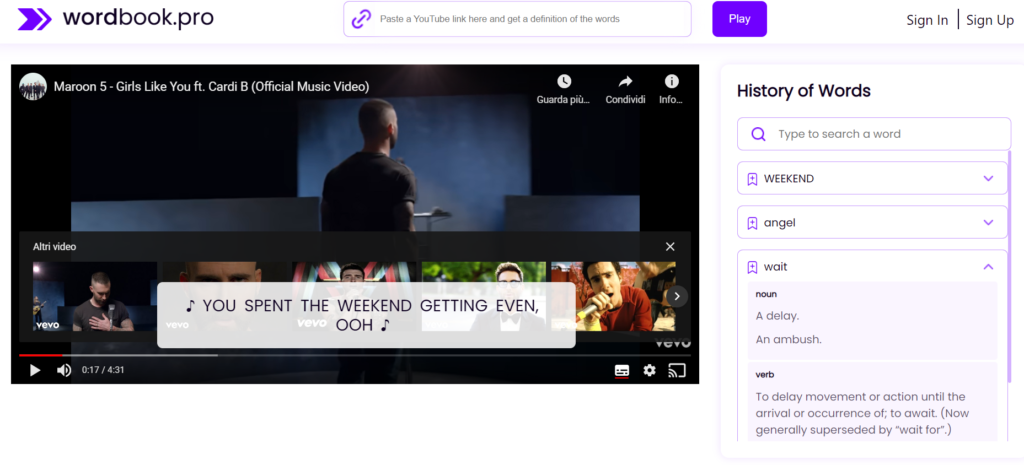Bookmark the WEEKEND word entry
The height and width of the screenshot is (465, 1024).
(x=752, y=178)
